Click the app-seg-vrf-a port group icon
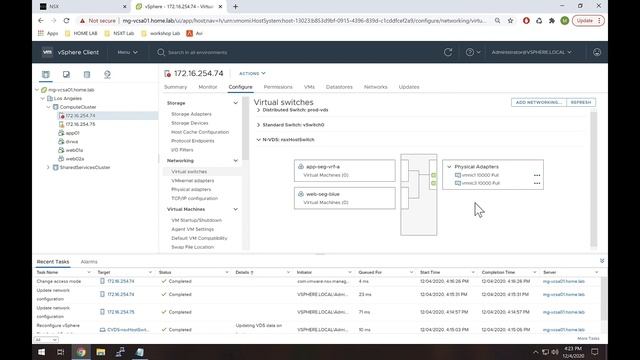 click(x=301, y=167)
